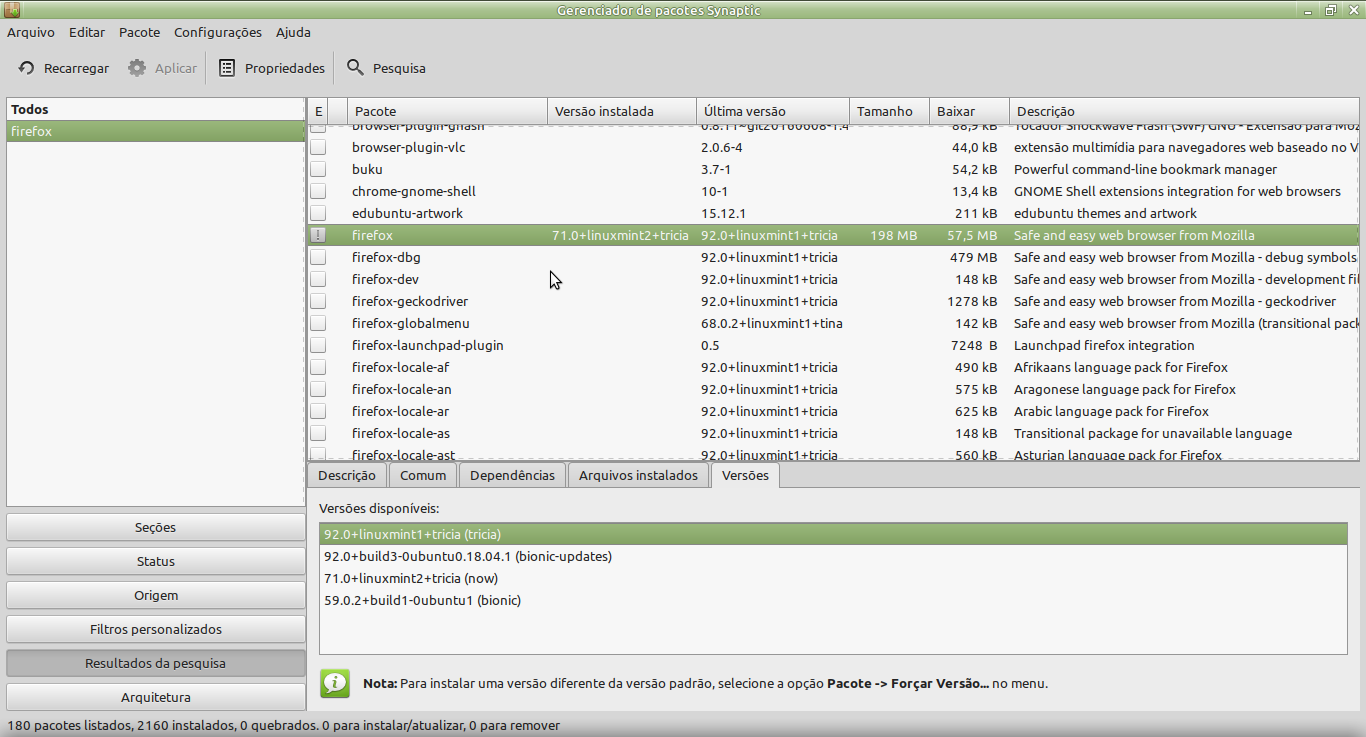This screenshot has width=1366, height=737.
Task: Click the Filtros personalizados button
Action: tap(156, 629)
